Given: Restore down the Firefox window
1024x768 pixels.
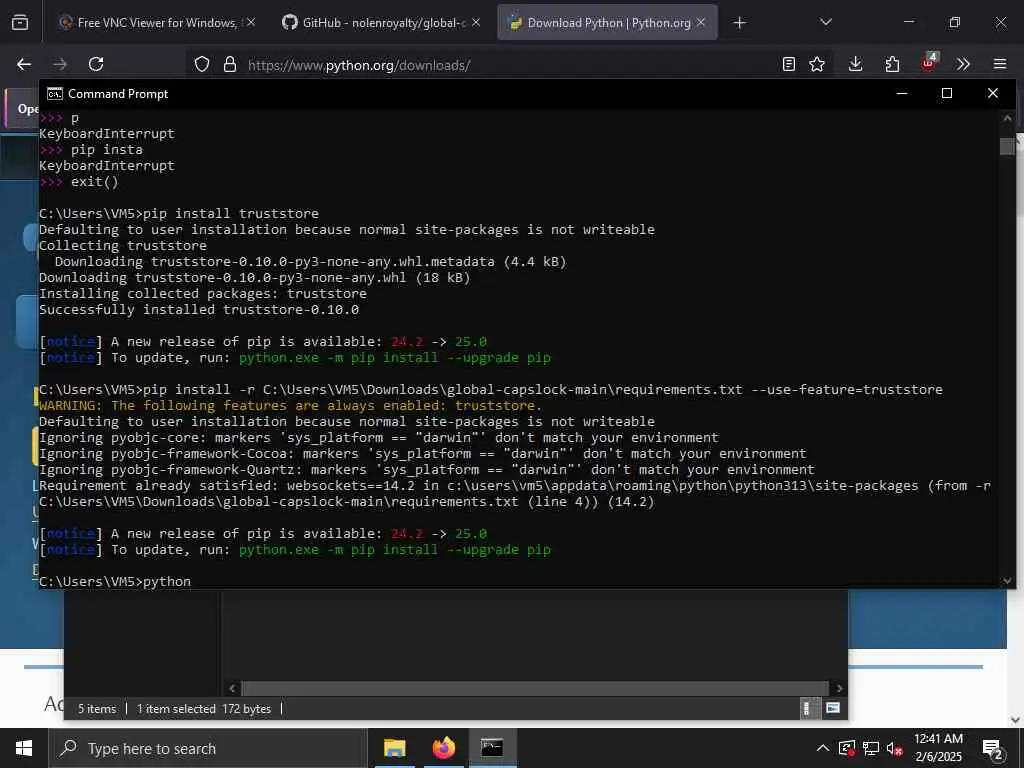Looking at the screenshot, I should 955,22.
